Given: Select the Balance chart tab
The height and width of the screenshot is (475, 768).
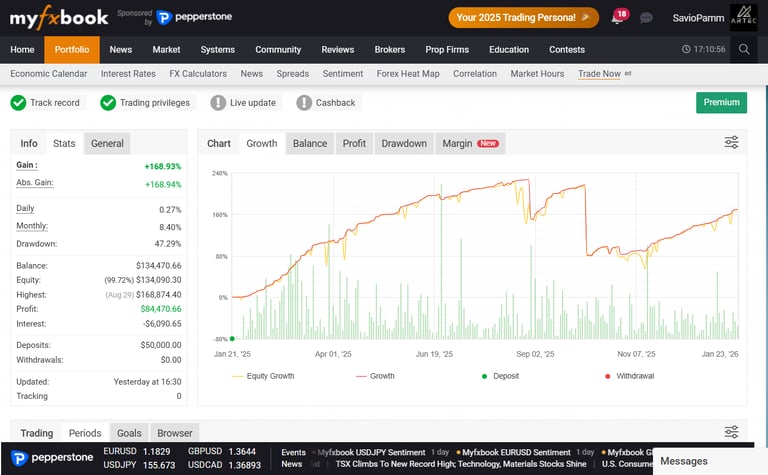Looking at the screenshot, I should click(x=310, y=143).
